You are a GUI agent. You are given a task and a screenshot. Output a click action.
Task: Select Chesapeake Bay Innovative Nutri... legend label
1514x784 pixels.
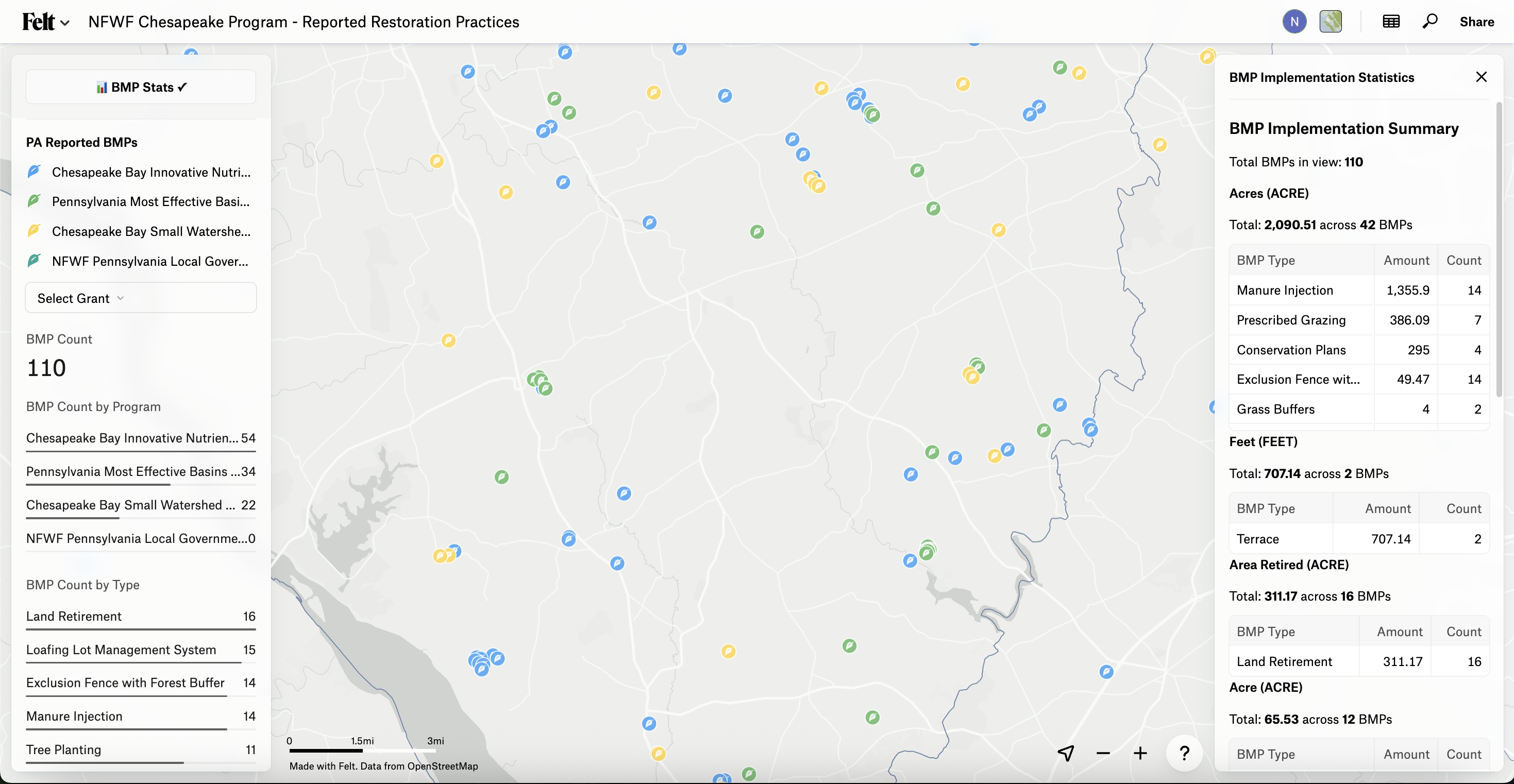tap(151, 172)
